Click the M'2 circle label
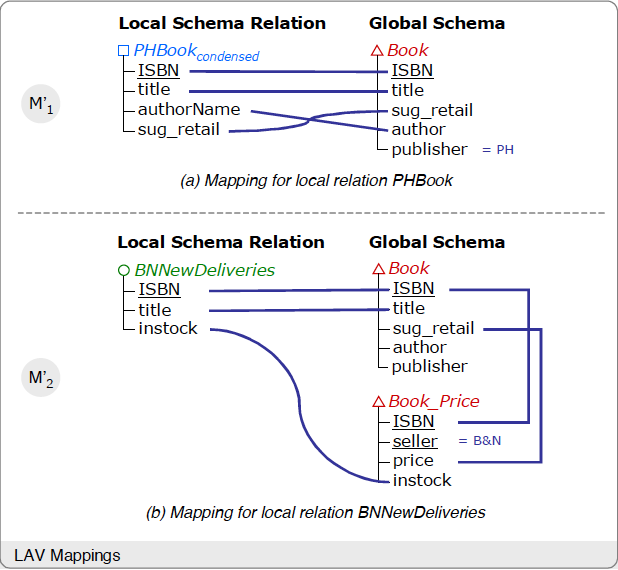Viewport: 618px width, 570px height. 41,378
